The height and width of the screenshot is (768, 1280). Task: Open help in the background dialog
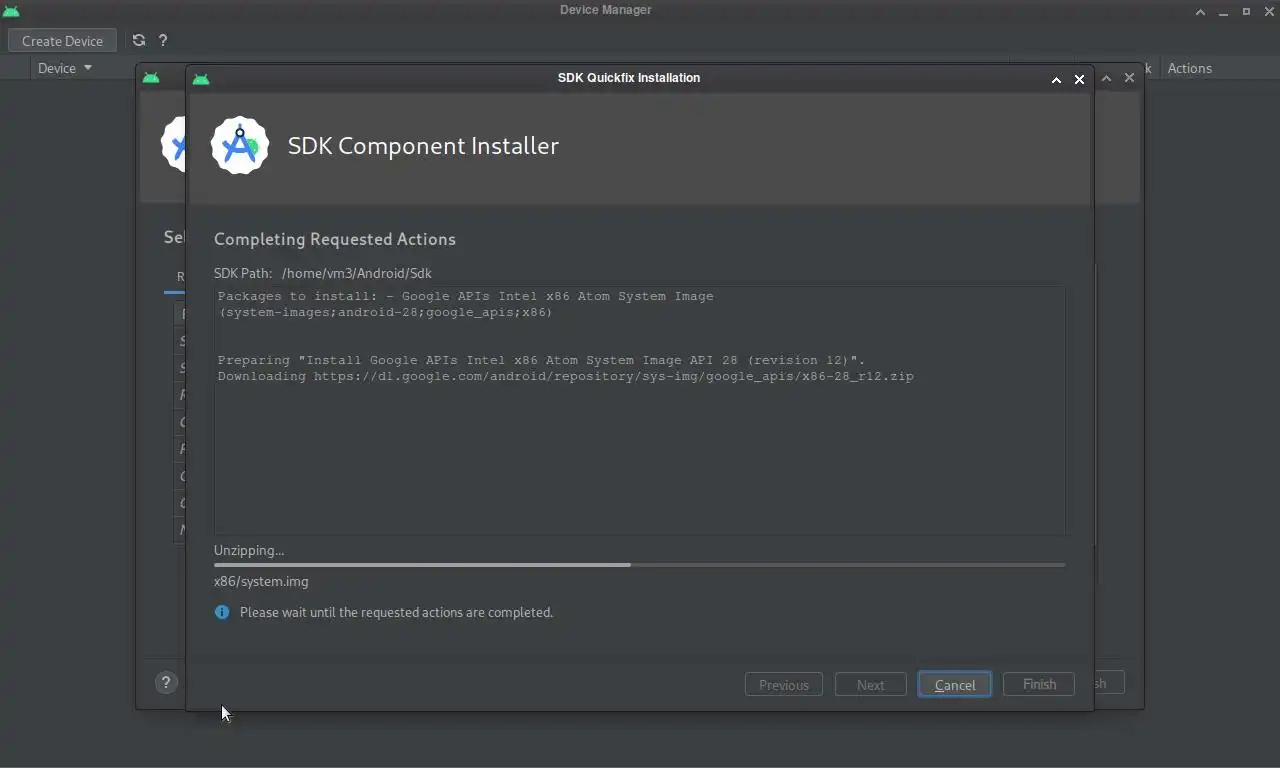[166, 682]
